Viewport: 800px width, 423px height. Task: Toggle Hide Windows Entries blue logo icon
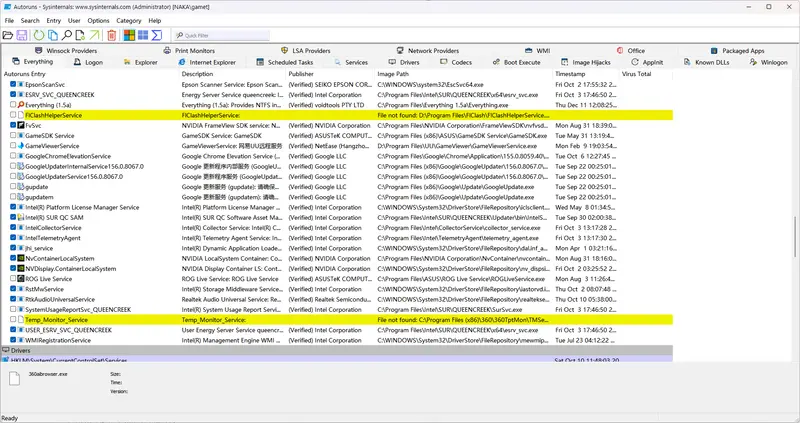[x=143, y=35]
